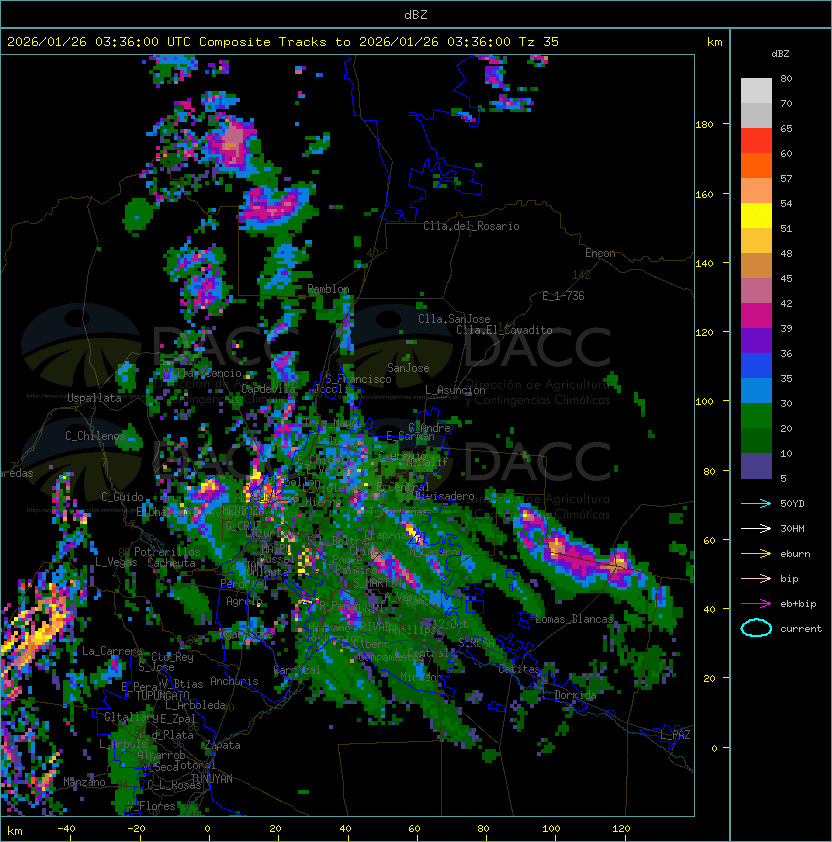Click the yellow eburn arrow in legend
832x842 pixels.
point(756,554)
